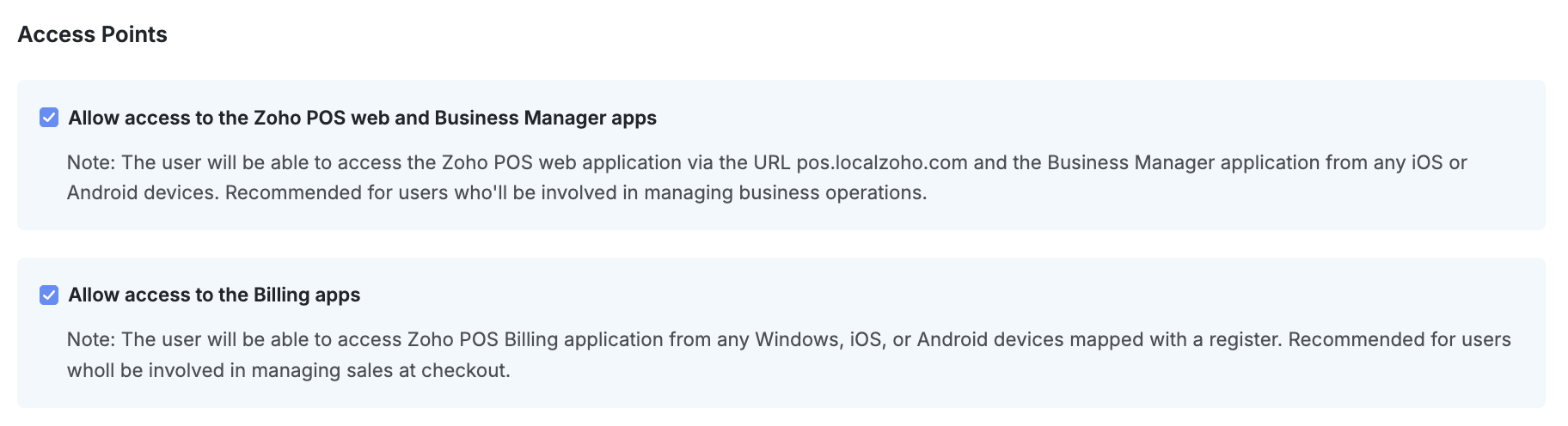The image size is (1568, 426).
Task: Uncheck the Zoho POS web access checkbox
Action: 49,118
